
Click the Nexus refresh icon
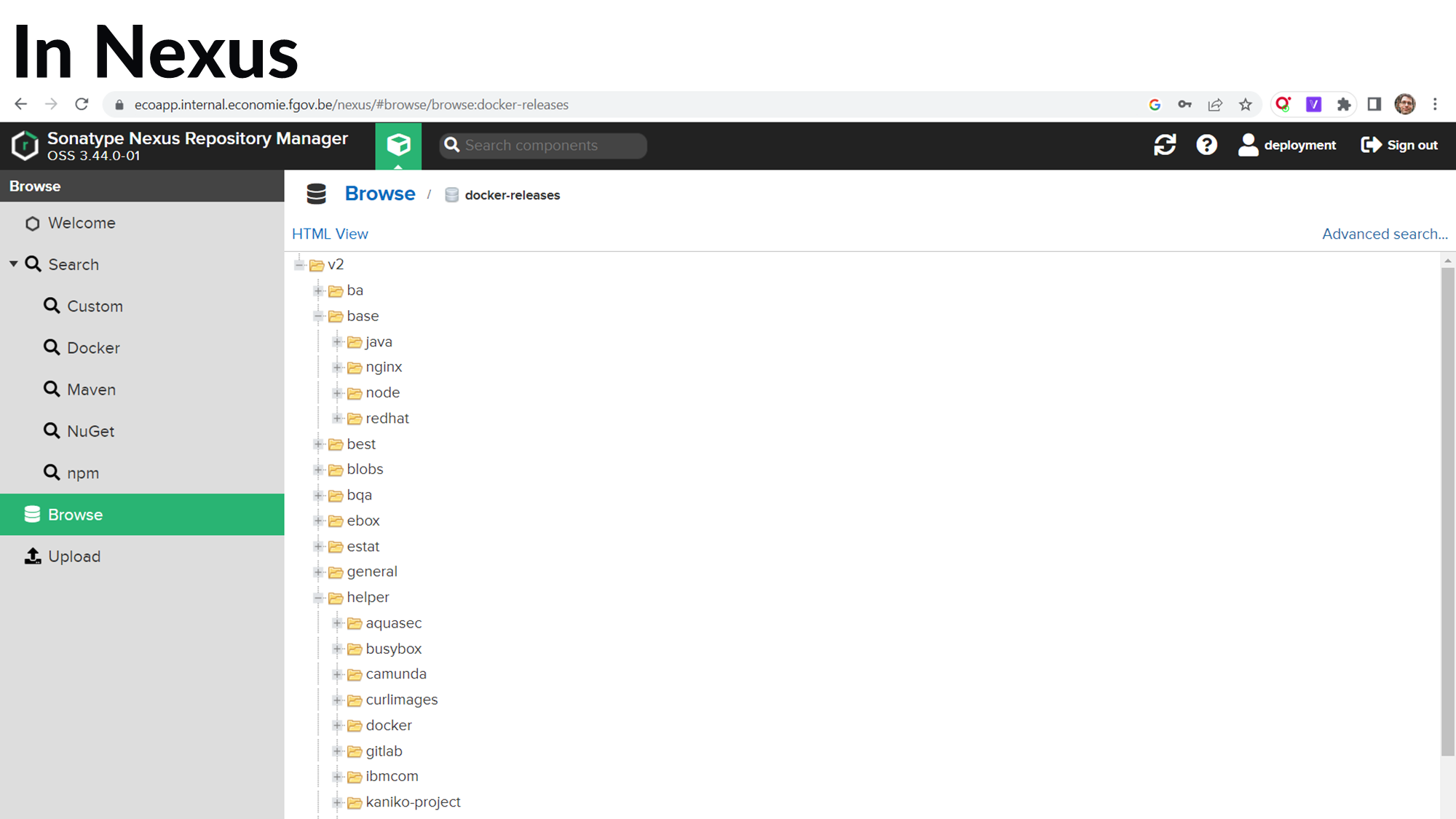point(1165,145)
